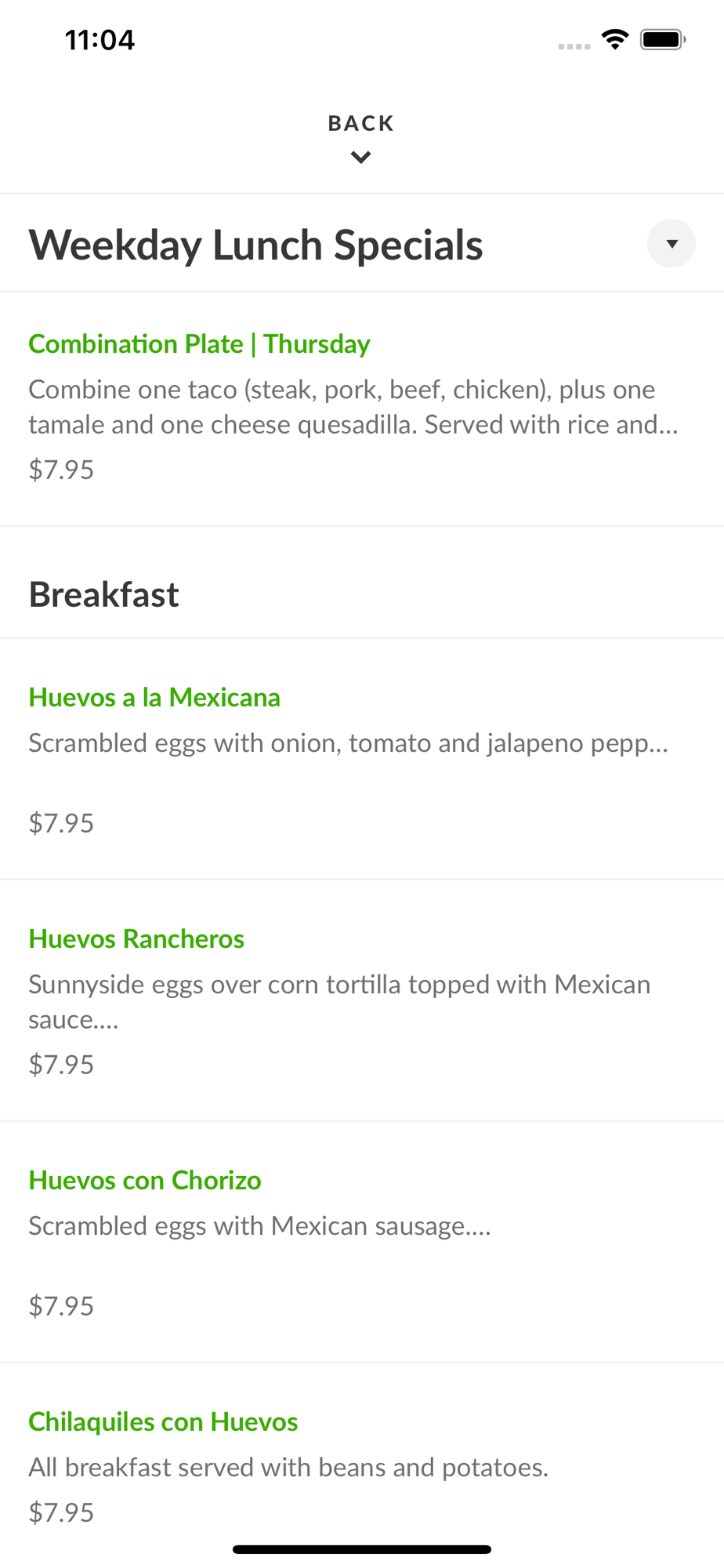Tap the Breakfast section header
The height and width of the screenshot is (1568, 724).
(x=103, y=594)
